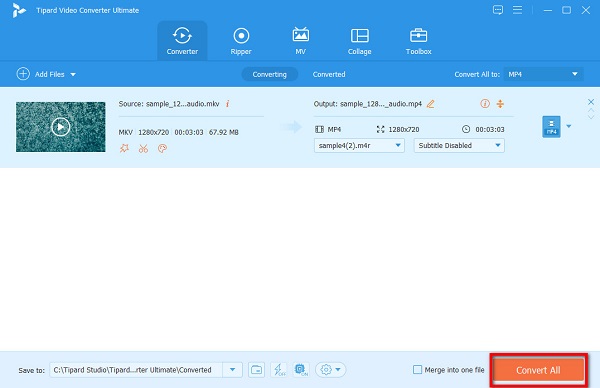Select the Converting sub-tab

pyautogui.click(x=269, y=74)
